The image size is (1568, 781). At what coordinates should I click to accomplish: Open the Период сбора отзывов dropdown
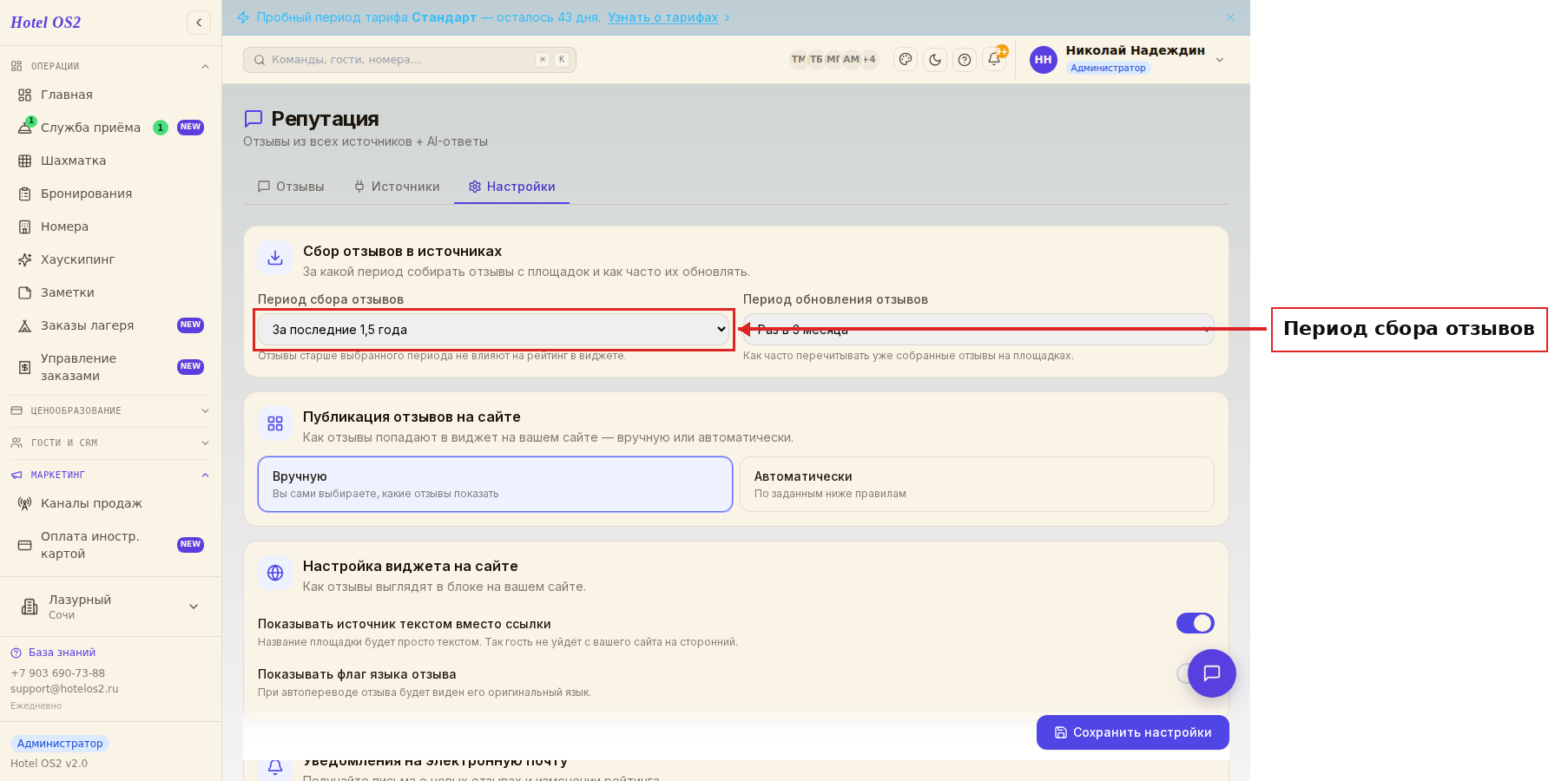[493, 330]
